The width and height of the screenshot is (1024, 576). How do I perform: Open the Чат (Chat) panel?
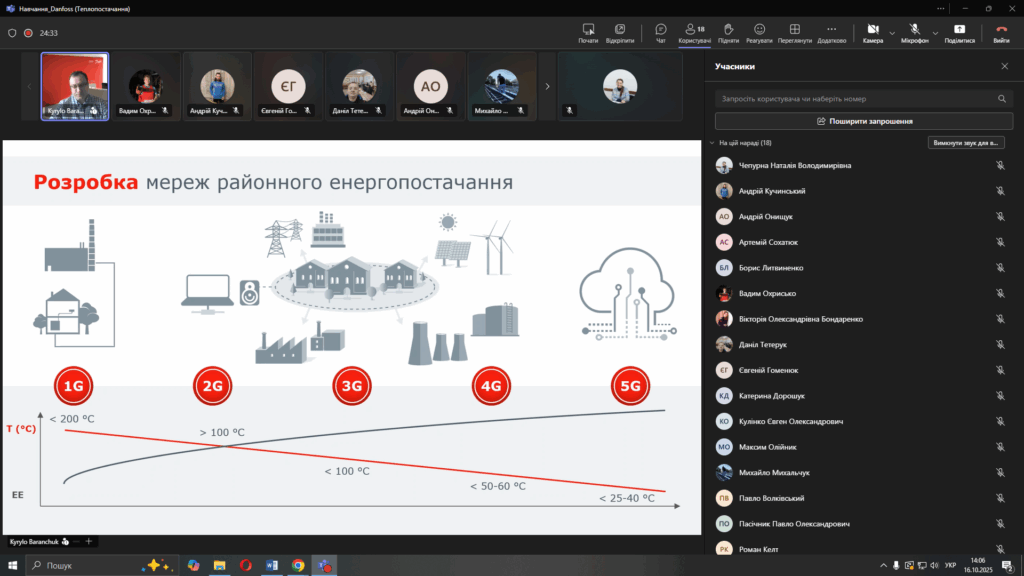coord(660,29)
